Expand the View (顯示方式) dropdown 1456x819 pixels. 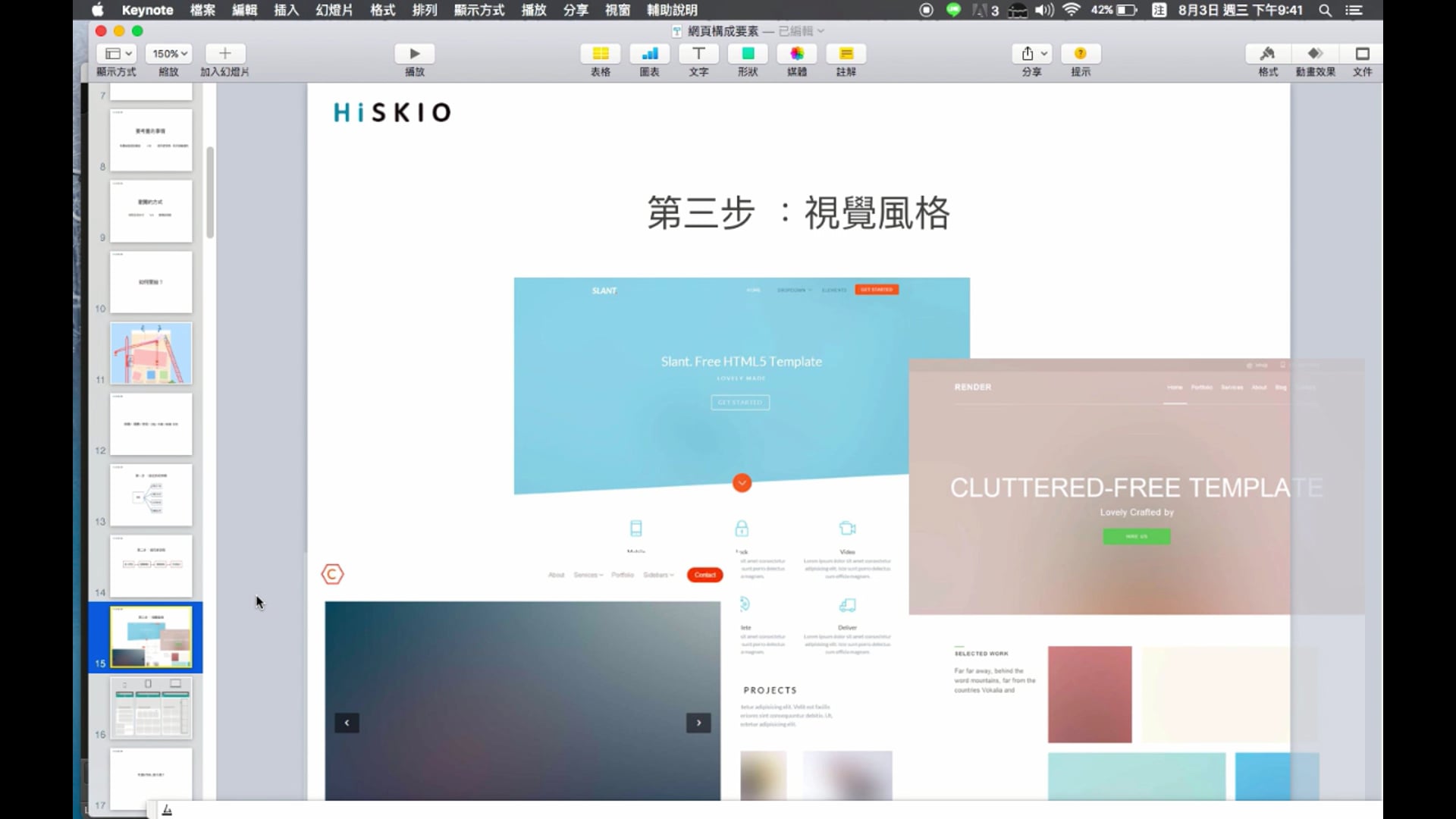pos(117,54)
